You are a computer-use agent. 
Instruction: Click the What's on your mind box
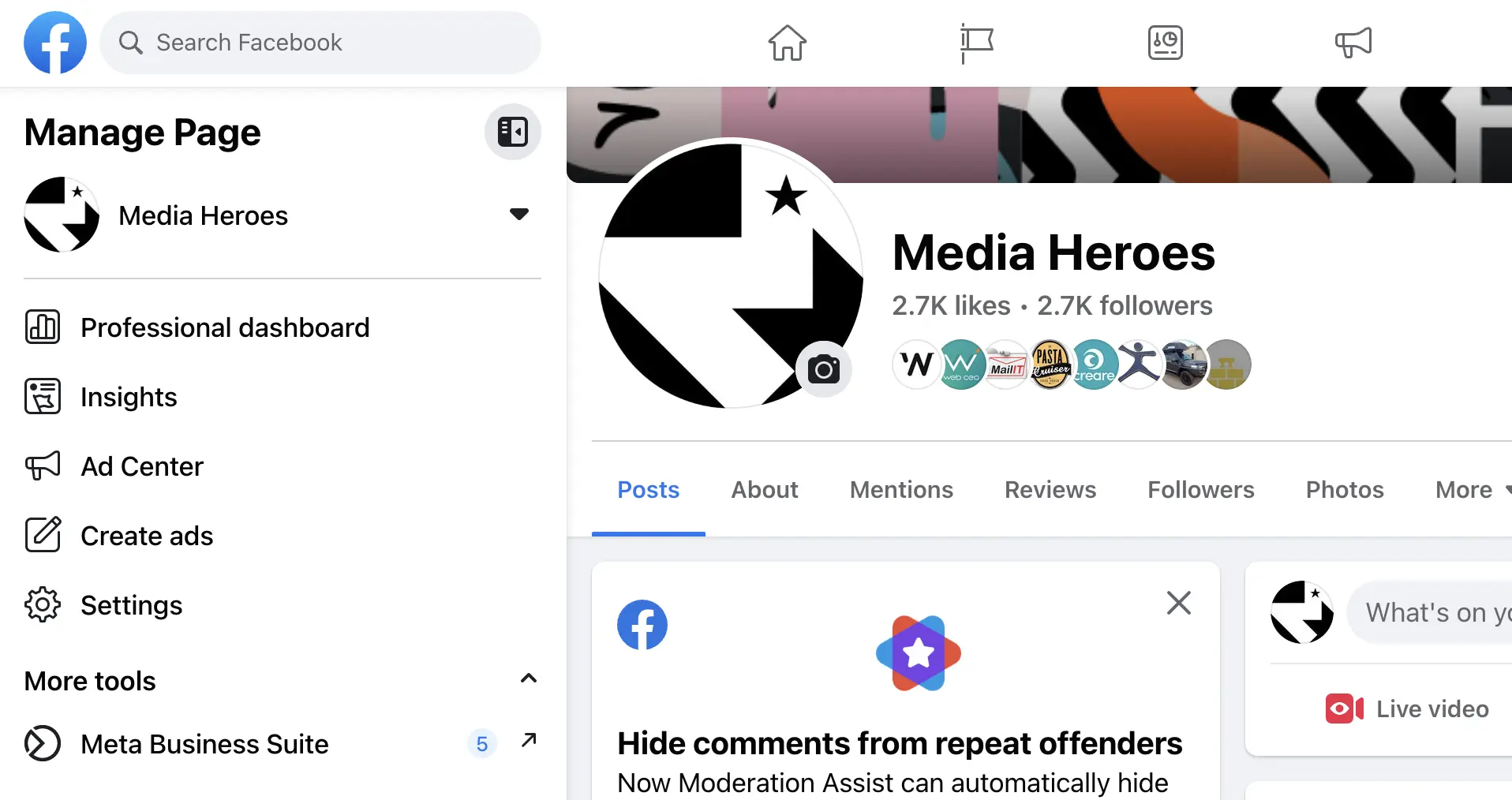[1429, 612]
